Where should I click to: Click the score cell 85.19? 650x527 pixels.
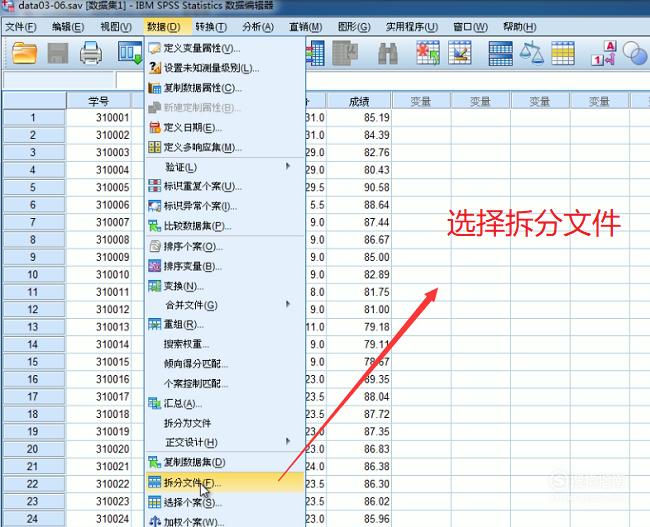pos(359,118)
